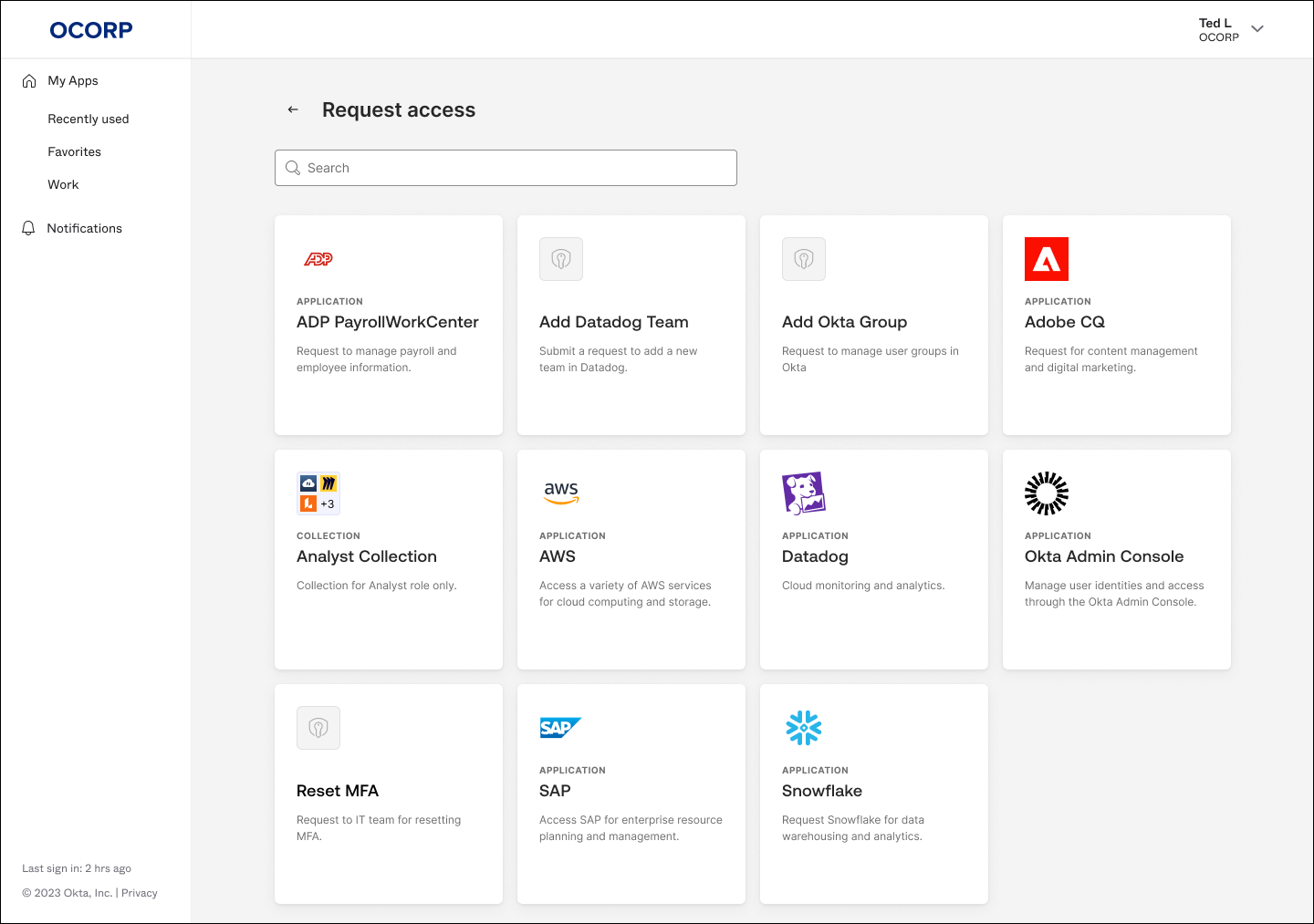Screen dimensions: 1314x924
Task: Click the back arrow beside Request access
Action: 293,109
